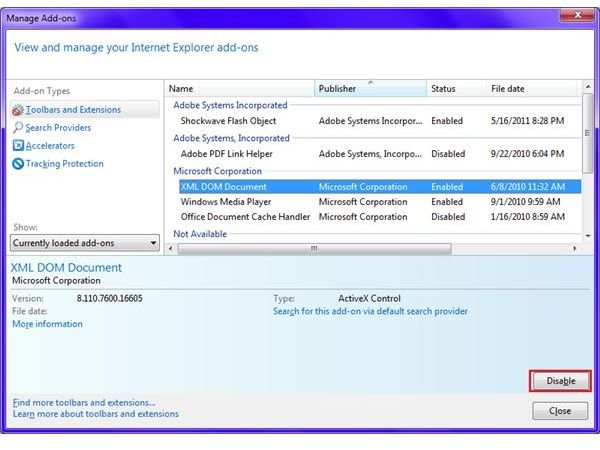Screen dimensions: 600x450
Task: Sort list by Publisher column header
Action: [370, 89]
